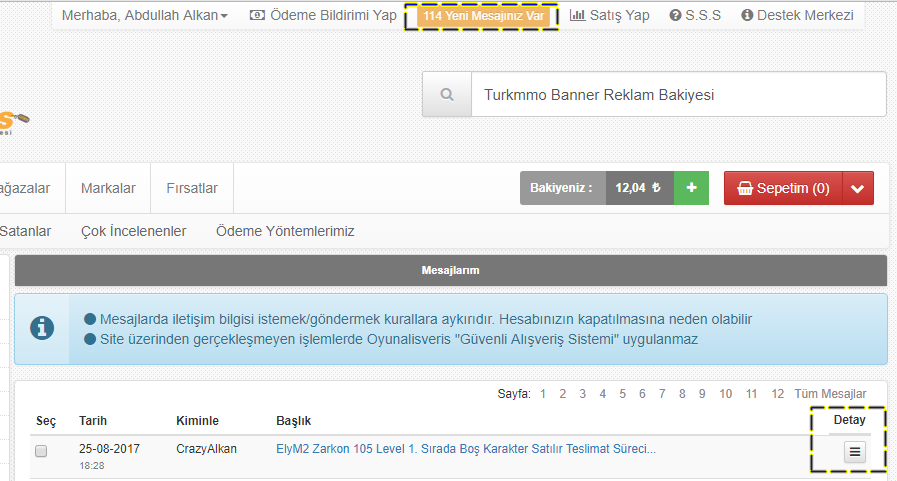Open the S.S.S help page
The image size is (897, 481).
point(695,15)
